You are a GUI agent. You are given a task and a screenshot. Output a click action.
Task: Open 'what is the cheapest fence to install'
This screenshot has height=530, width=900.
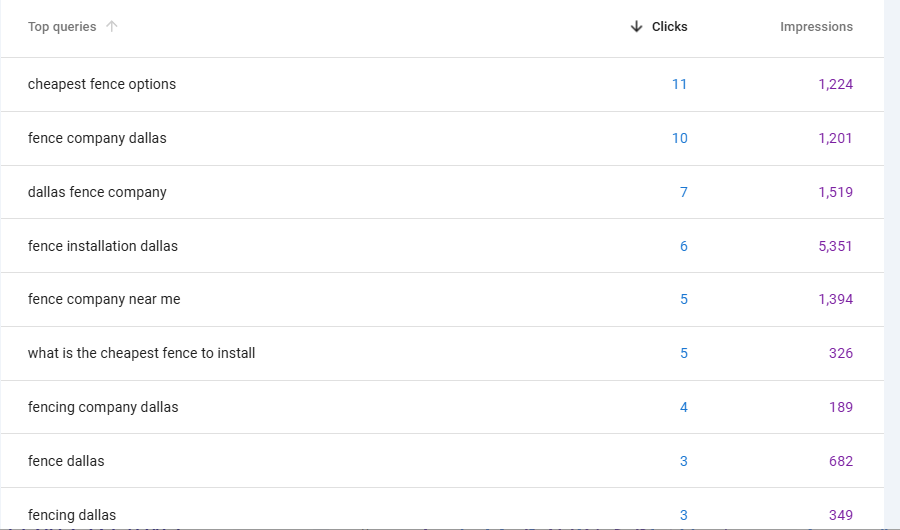[141, 353]
